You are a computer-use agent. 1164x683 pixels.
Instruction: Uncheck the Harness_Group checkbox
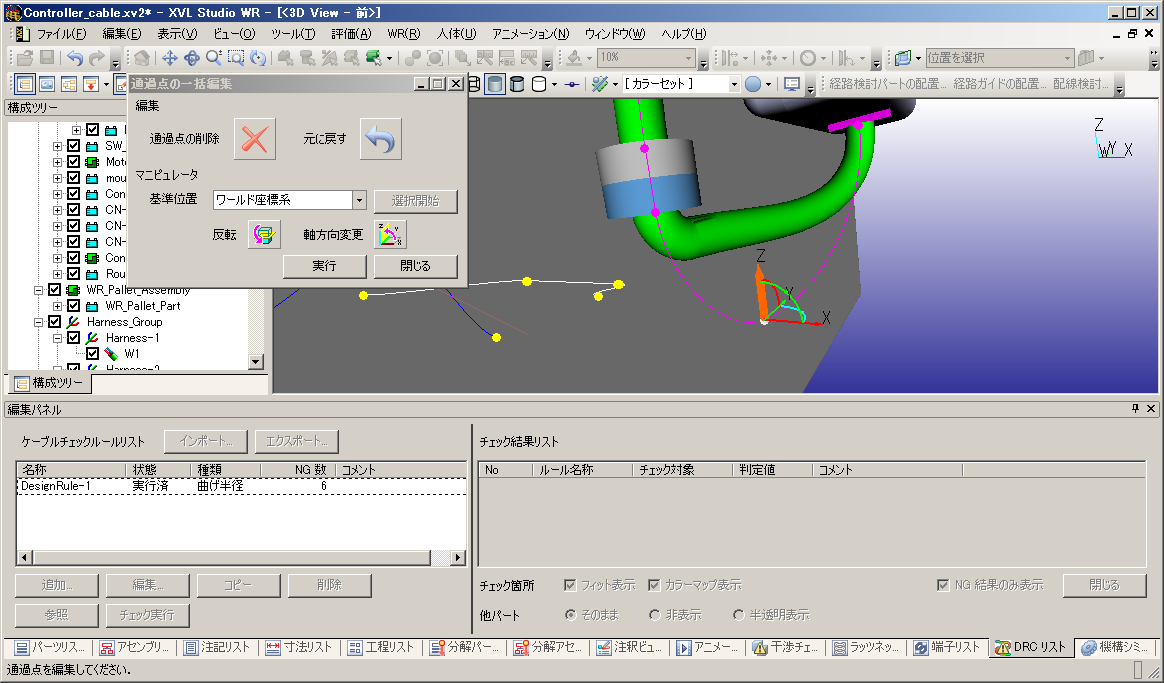click(54, 322)
